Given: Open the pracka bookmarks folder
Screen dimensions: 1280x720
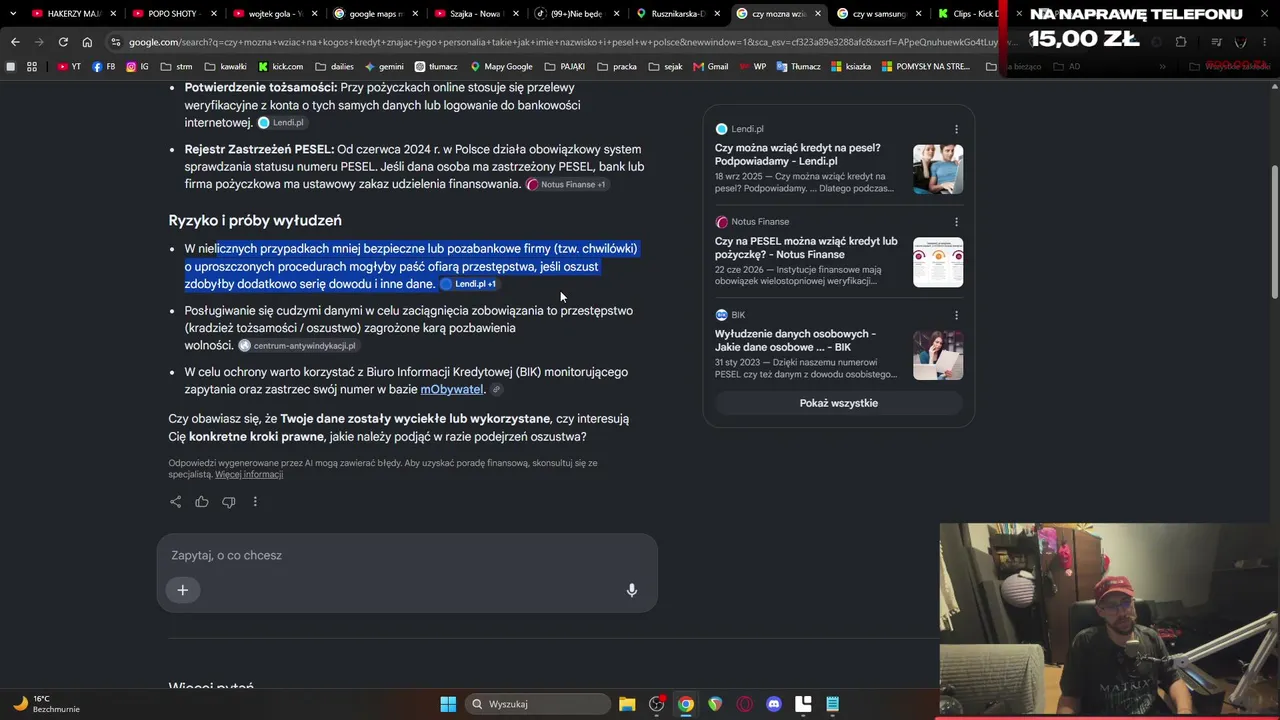Looking at the screenshot, I should tap(618, 66).
